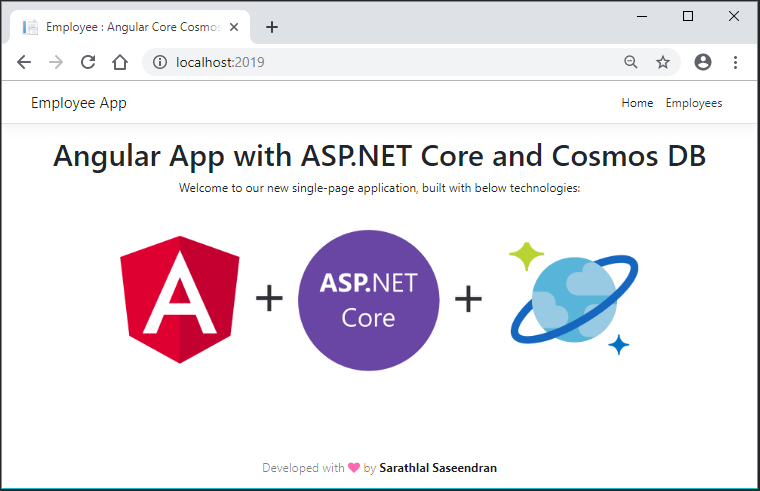Click the browser forward arrow

pos(56,62)
